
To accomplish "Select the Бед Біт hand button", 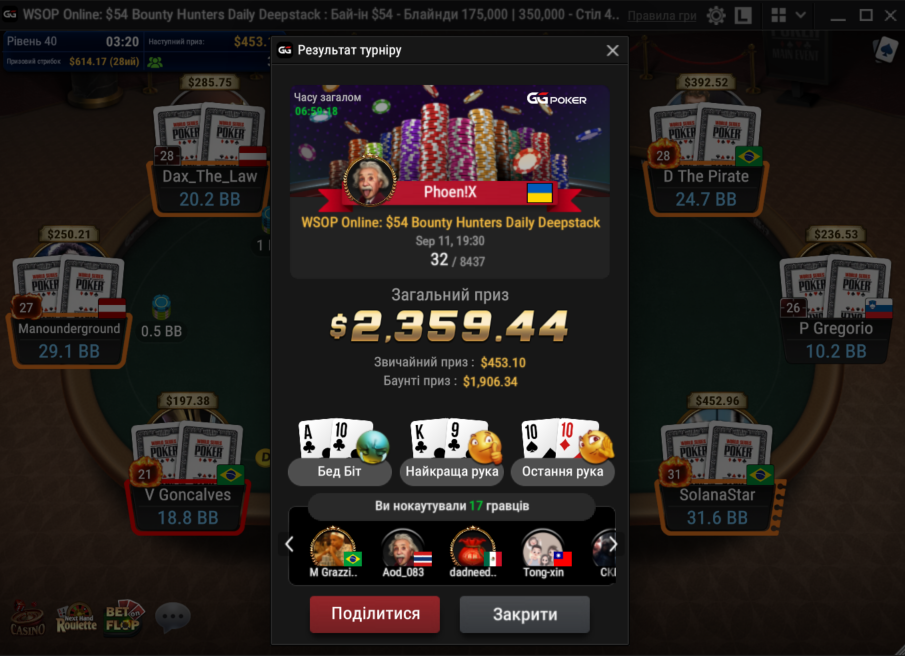I will pos(339,471).
